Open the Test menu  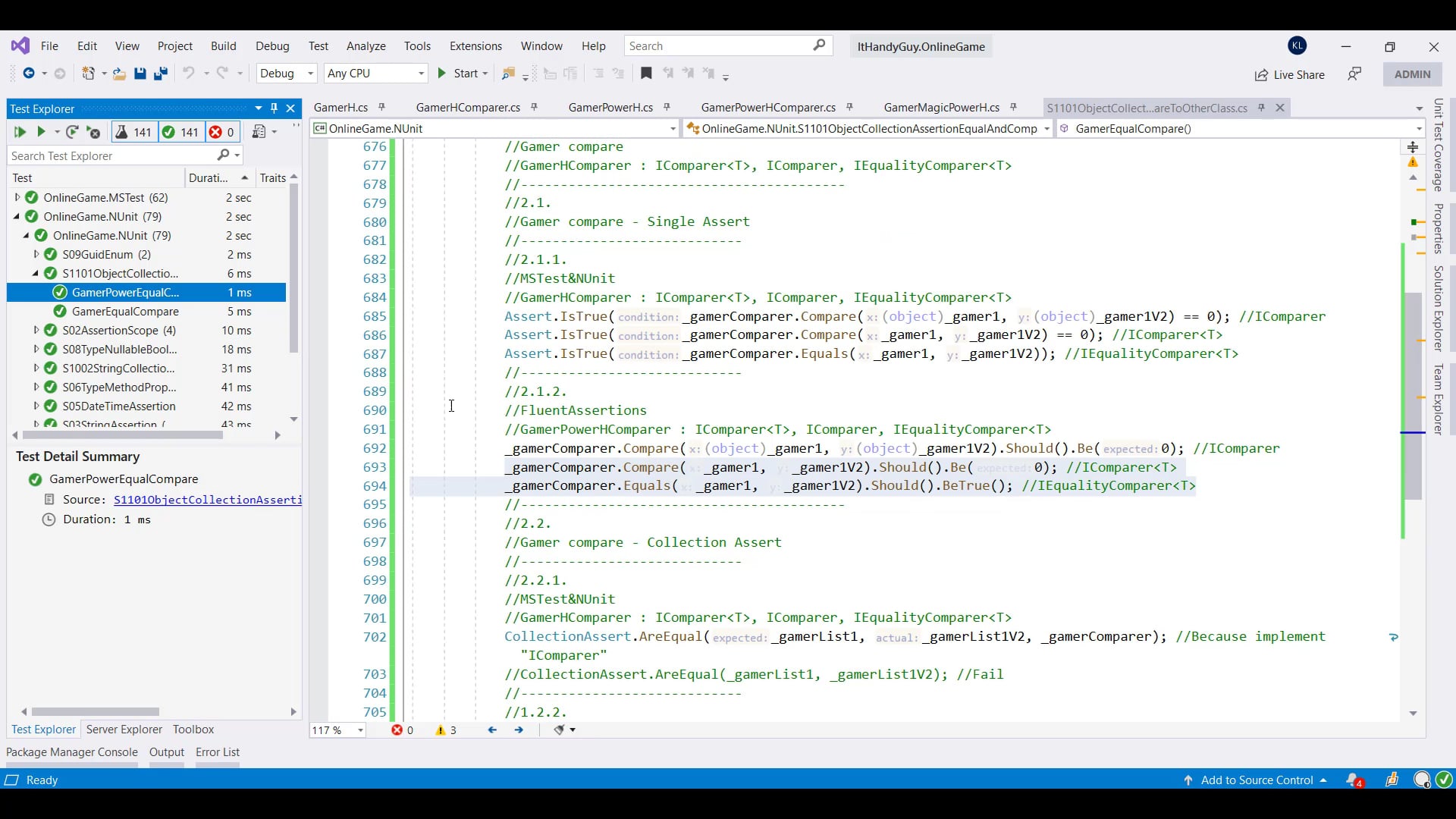click(x=318, y=46)
